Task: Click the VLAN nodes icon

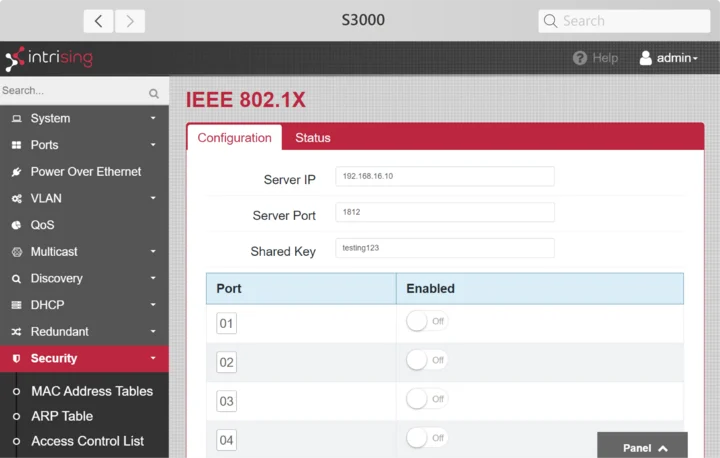Action: [x=17, y=198]
